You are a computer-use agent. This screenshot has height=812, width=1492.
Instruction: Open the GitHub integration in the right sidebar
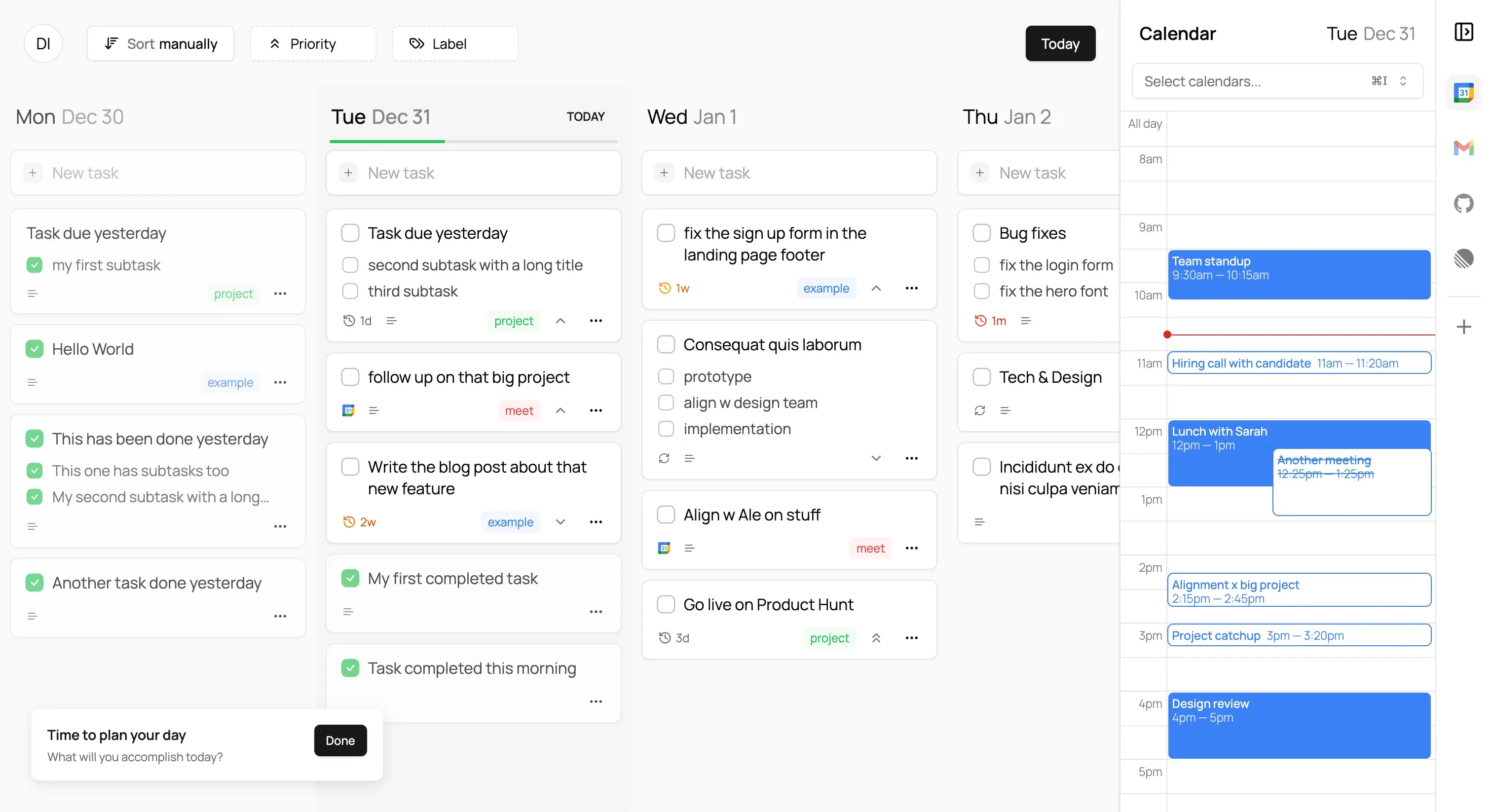coord(1465,203)
